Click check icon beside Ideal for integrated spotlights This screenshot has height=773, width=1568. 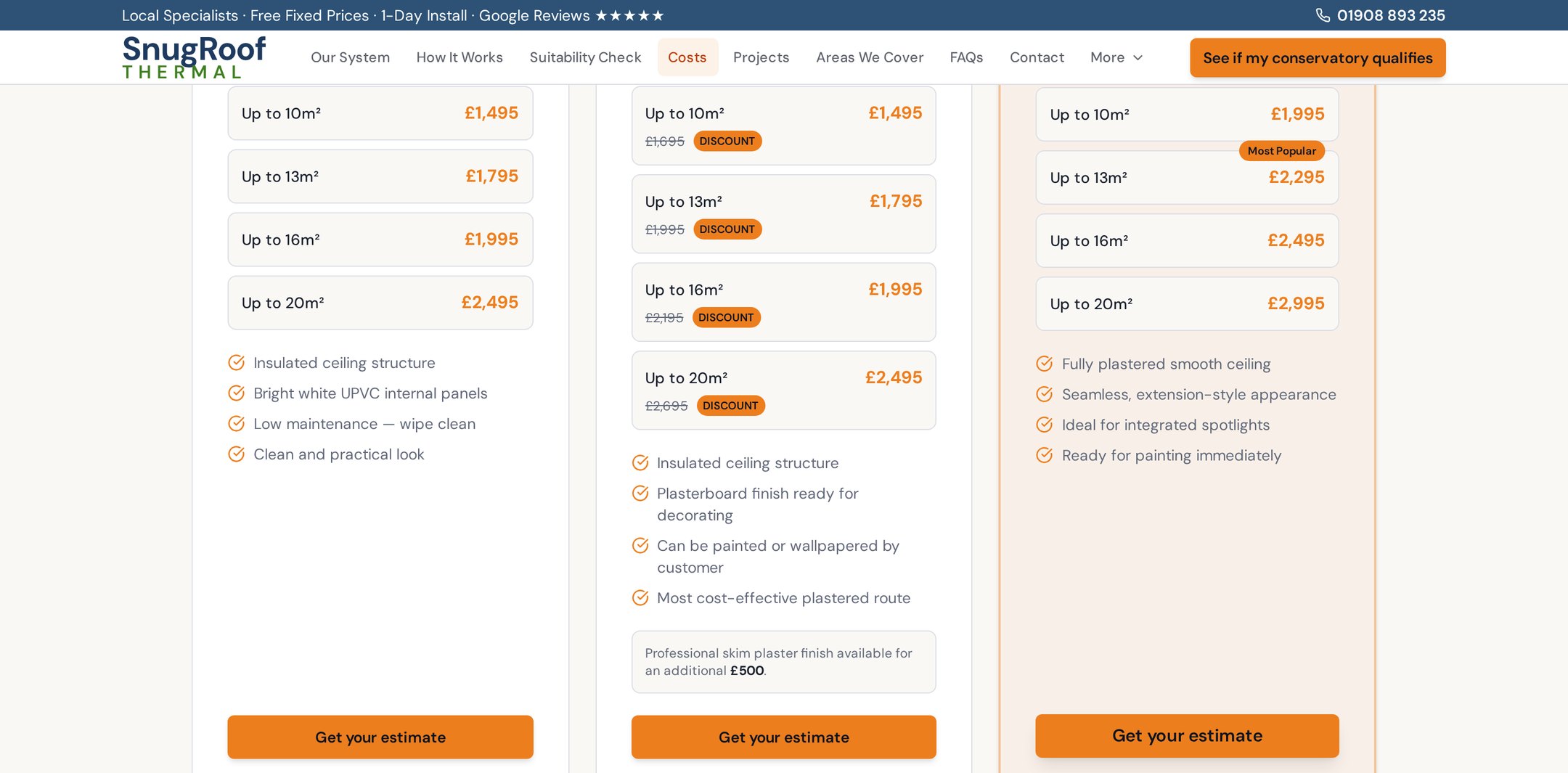pos(1045,425)
